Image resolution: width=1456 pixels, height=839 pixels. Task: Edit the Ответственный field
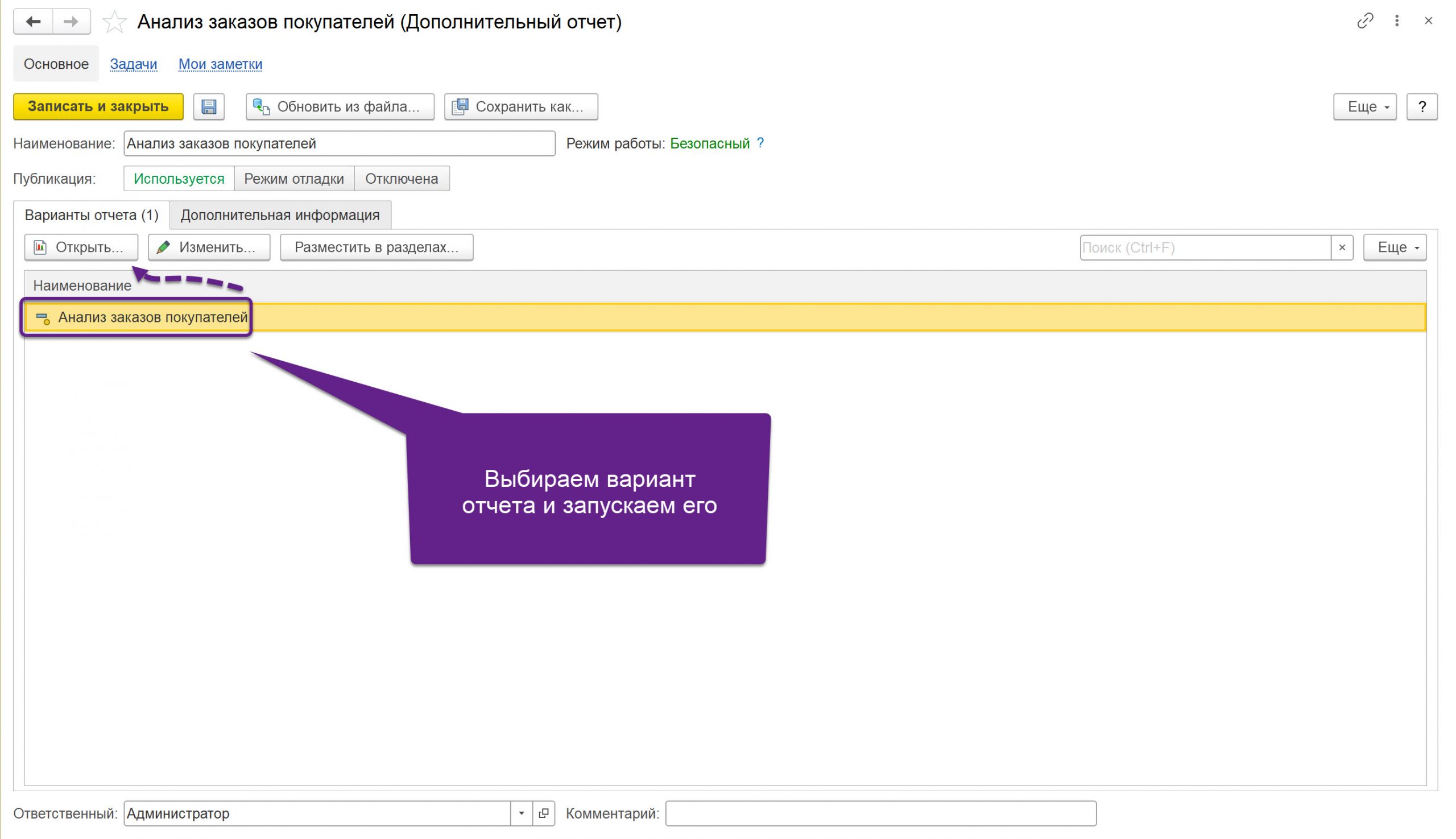point(317,813)
